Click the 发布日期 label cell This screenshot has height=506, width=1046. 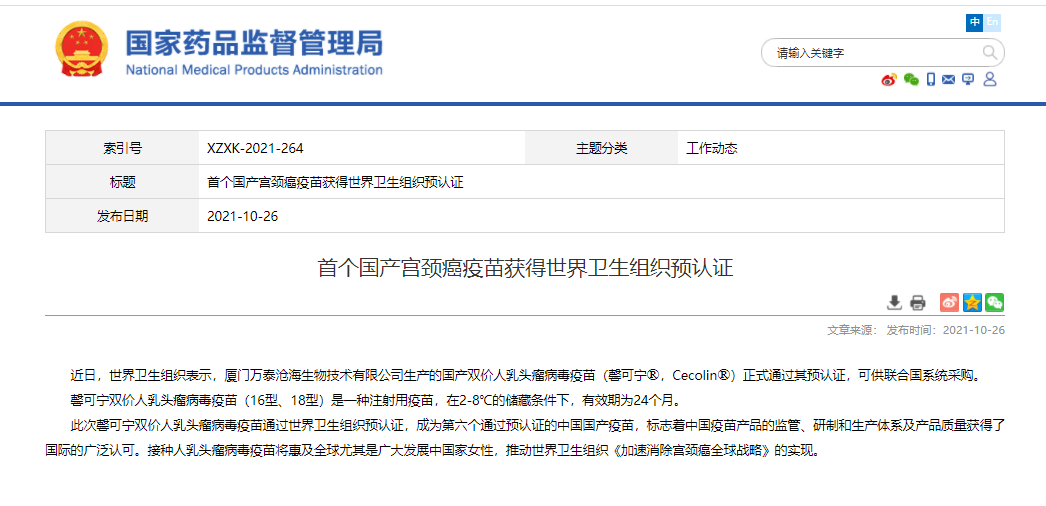pos(122,216)
